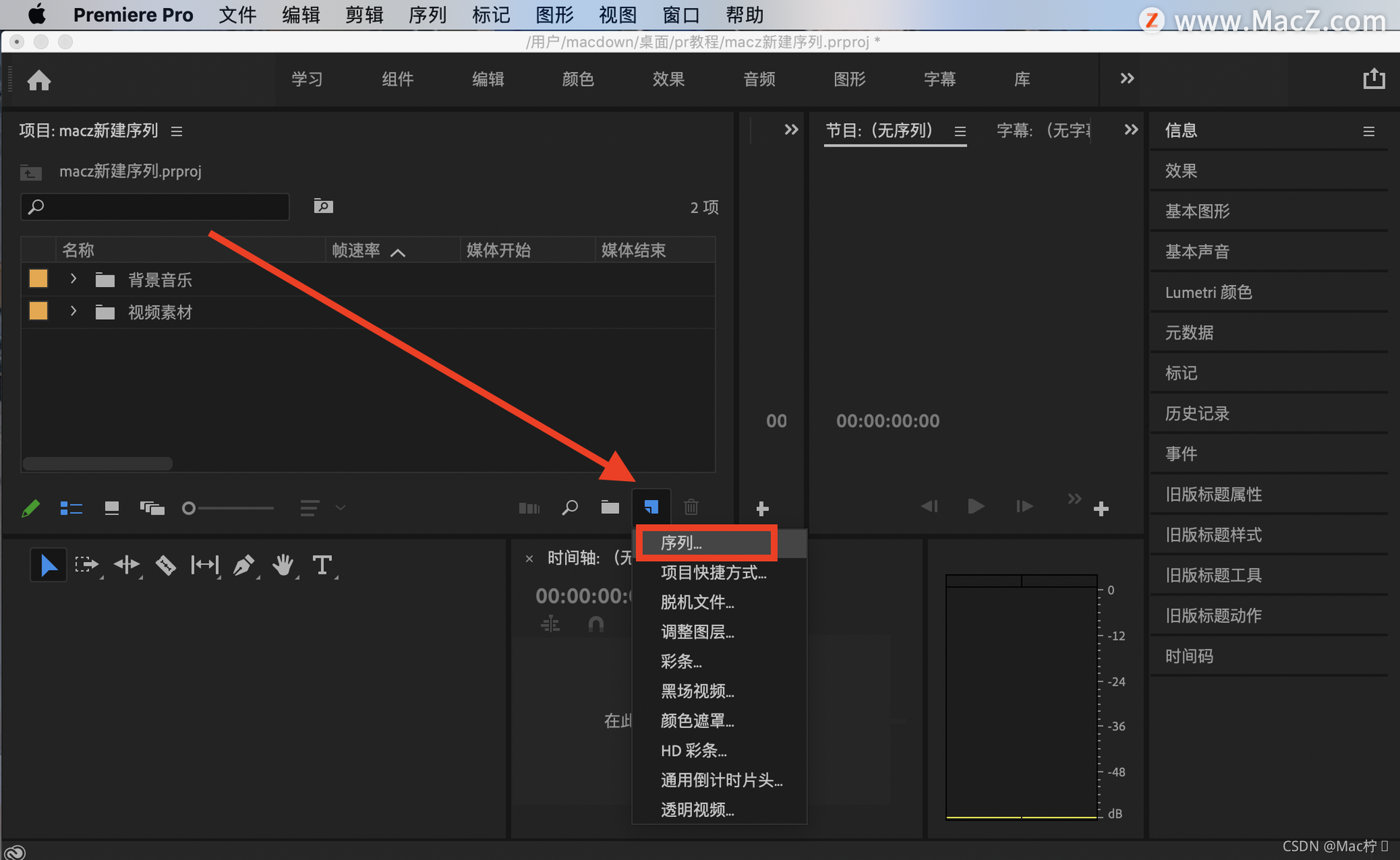Open program monitor button editor plus
The width and height of the screenshot is (1400, 860).
[1101, 509]
